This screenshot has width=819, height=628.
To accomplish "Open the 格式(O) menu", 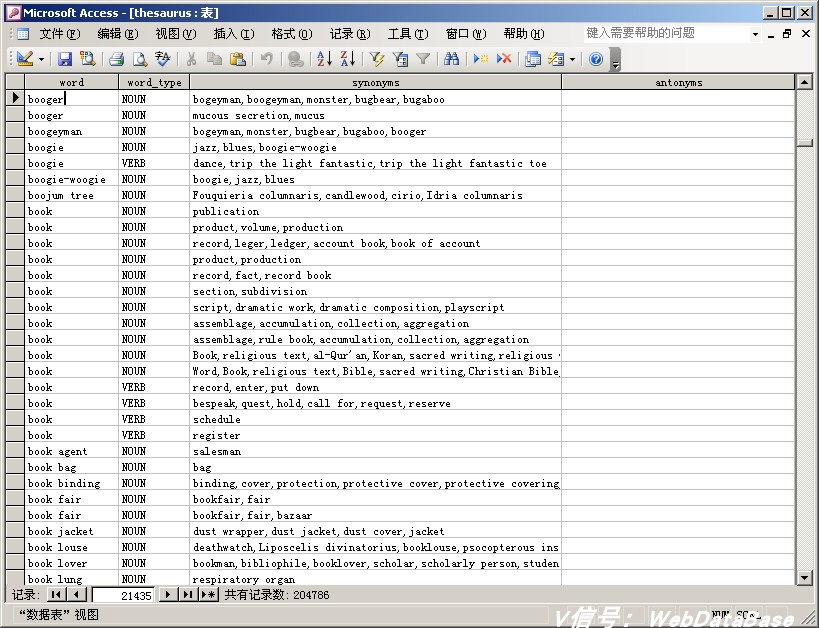I will [x=291, y=34].
